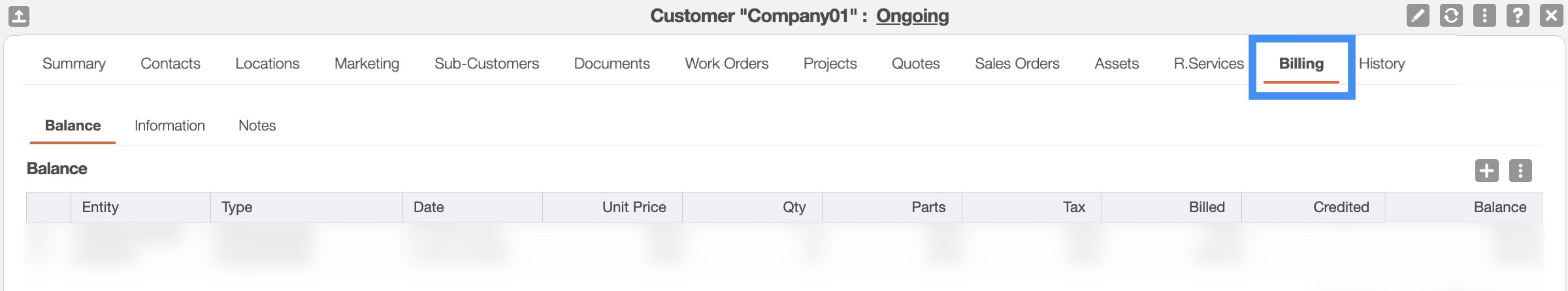Select the Sales Orders tab
The width and height of the screenshot is (1568, 291).
(1017, 63)
